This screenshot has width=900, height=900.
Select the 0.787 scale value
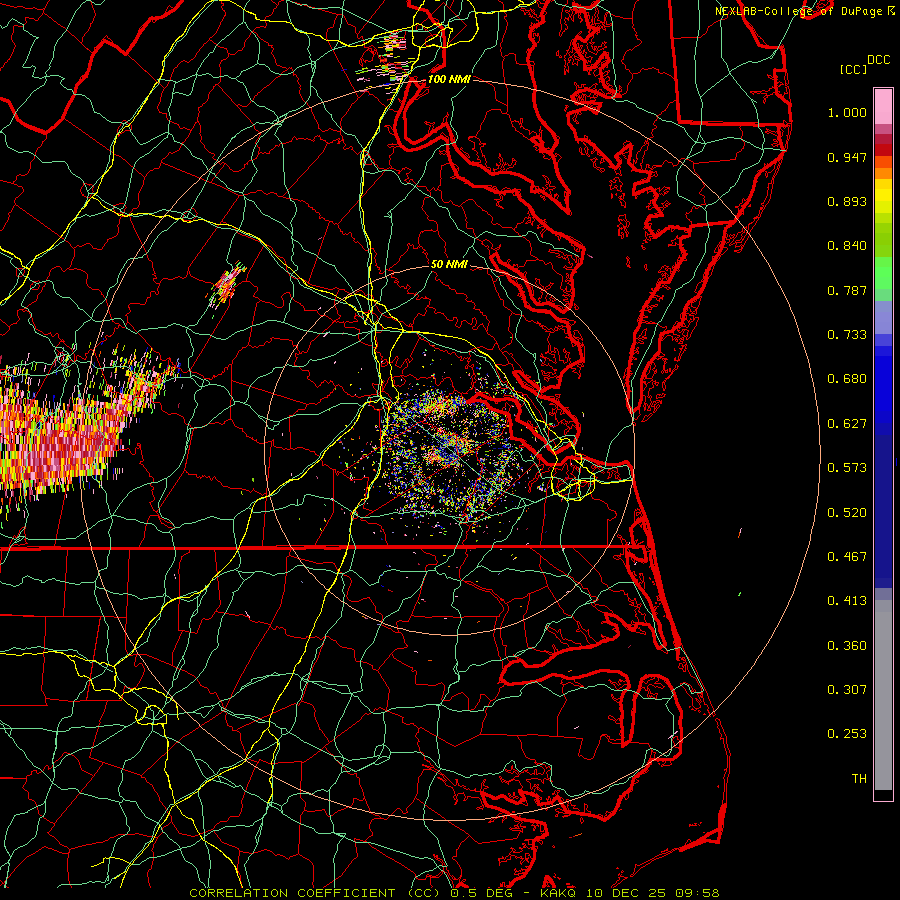847,290
